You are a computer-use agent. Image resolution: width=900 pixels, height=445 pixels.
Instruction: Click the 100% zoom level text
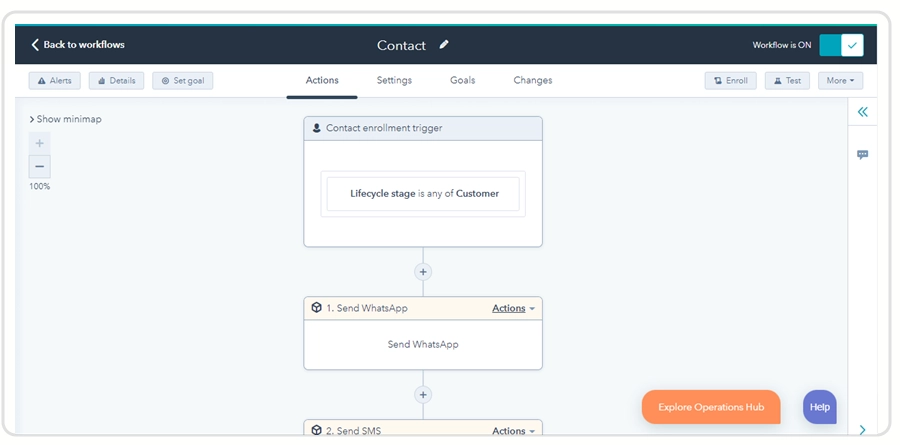(x=40, y=187)
